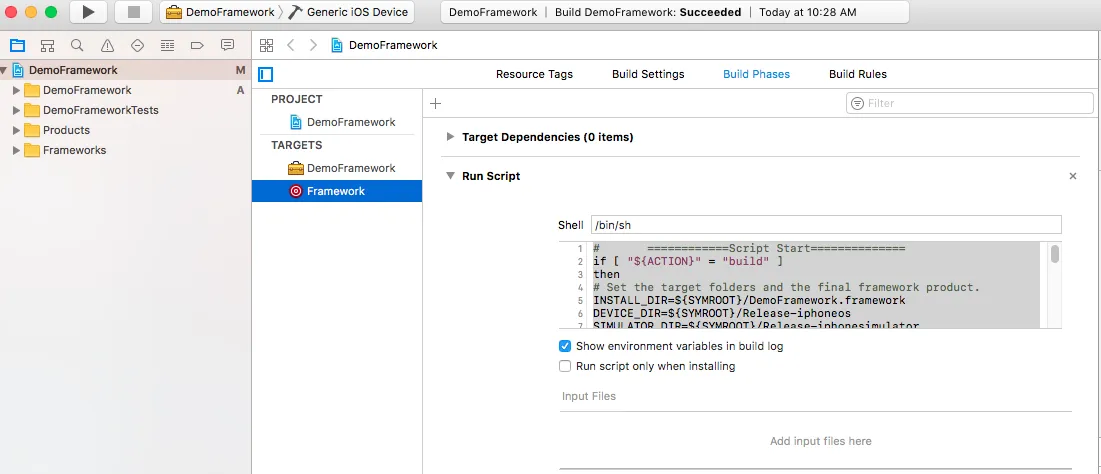The image size is (1101, 474).
Task: Open the Test navigator diamond icon
Action: (138, 46)
